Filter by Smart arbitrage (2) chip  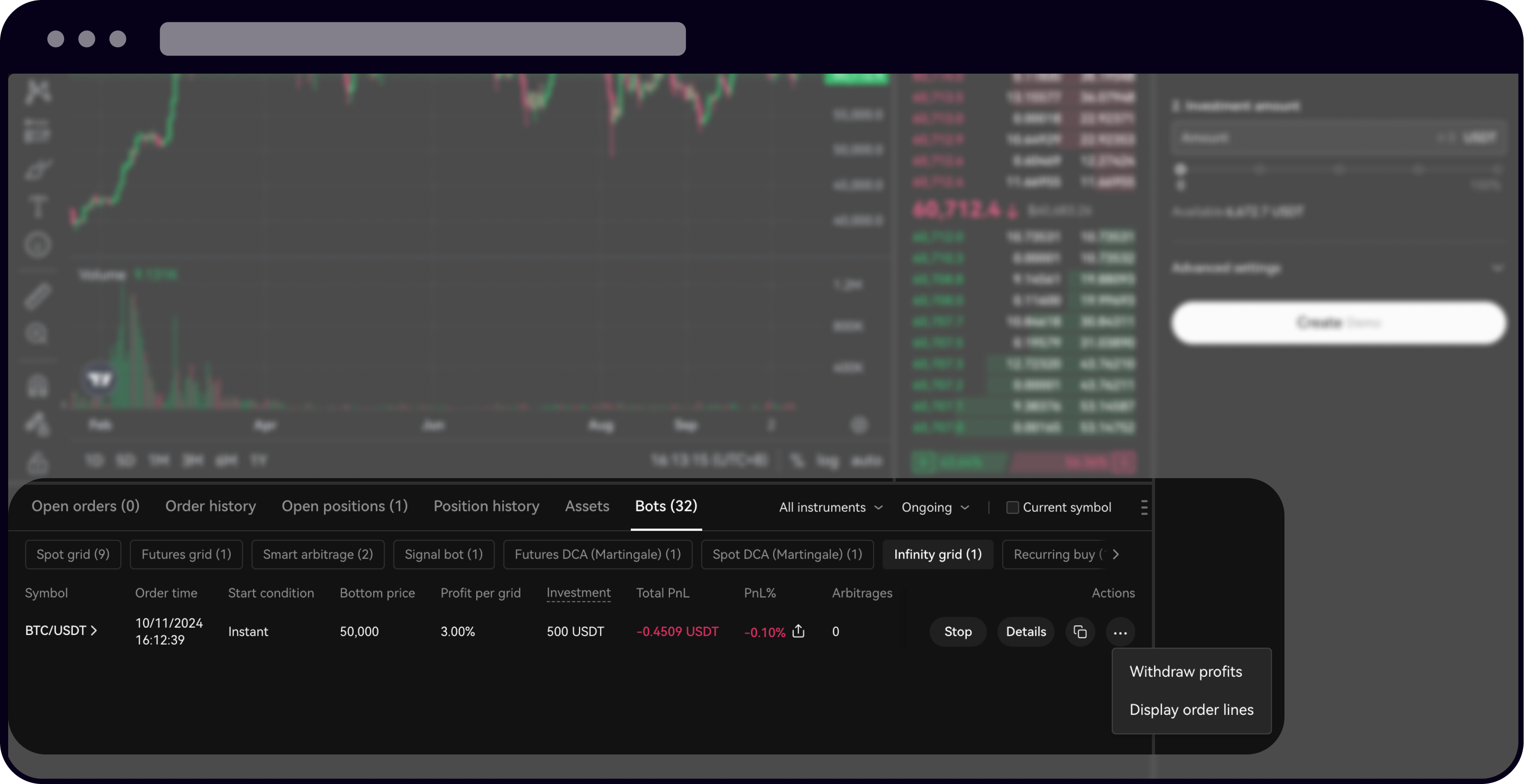click(318, 554)
